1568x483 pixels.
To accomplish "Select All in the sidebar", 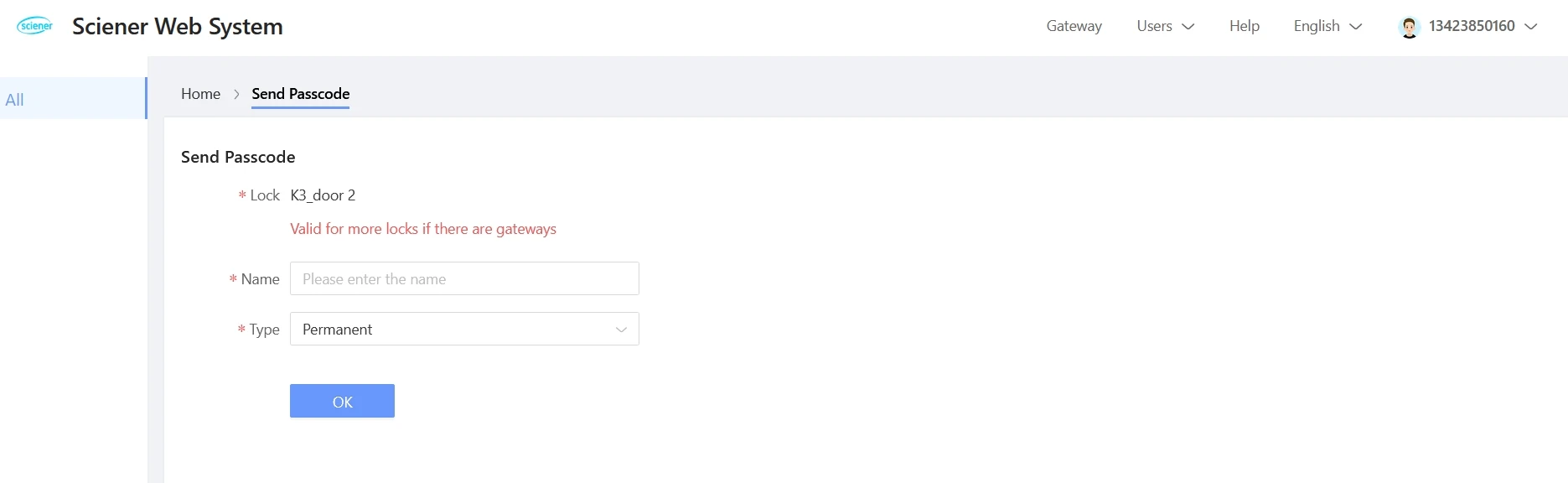I will 73,98.
